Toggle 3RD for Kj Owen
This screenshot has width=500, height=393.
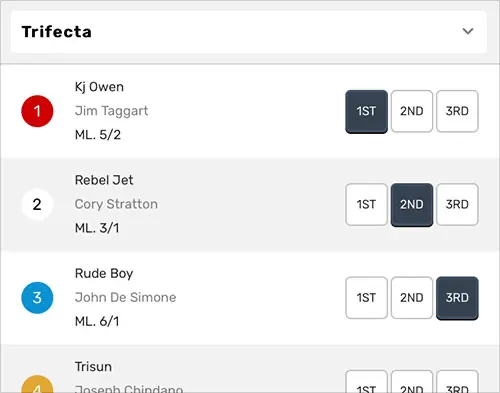(x=457, y=111)
